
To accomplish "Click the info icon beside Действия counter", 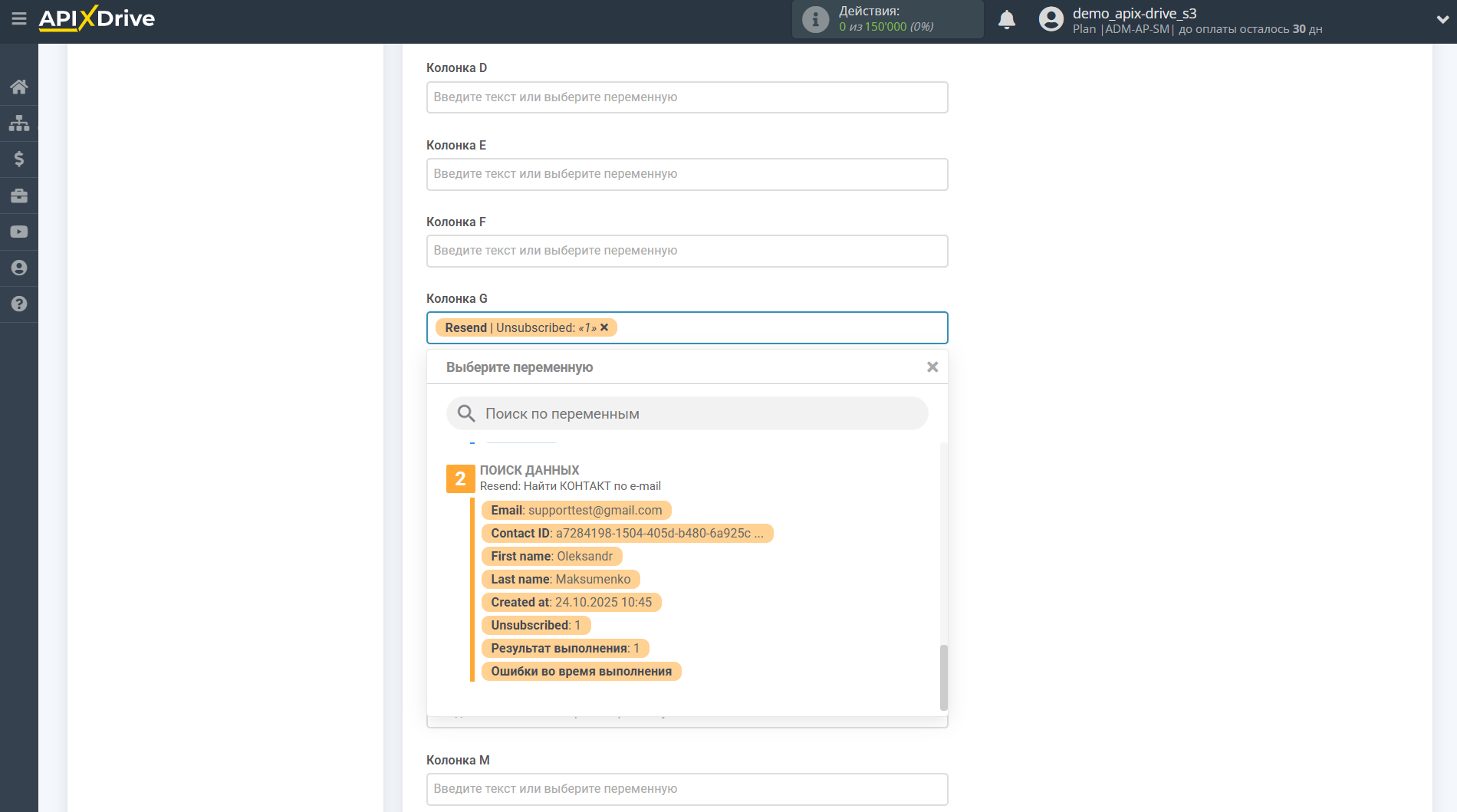I will click(814, 19).
